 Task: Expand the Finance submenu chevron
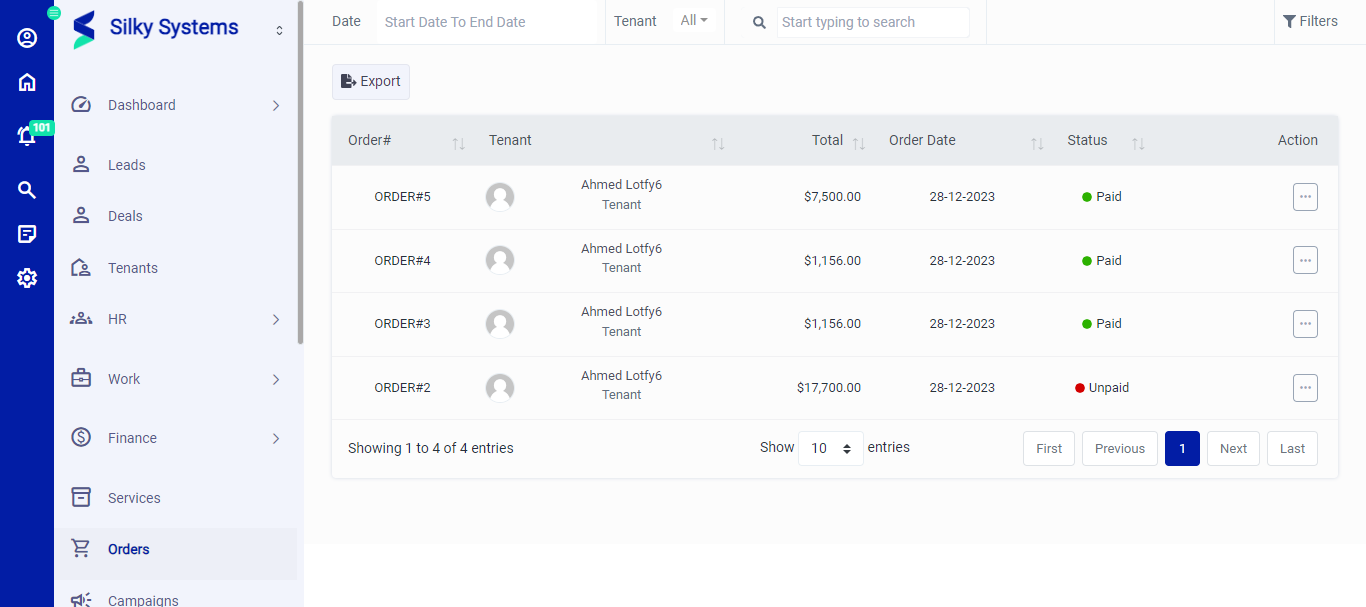(276, 438)
